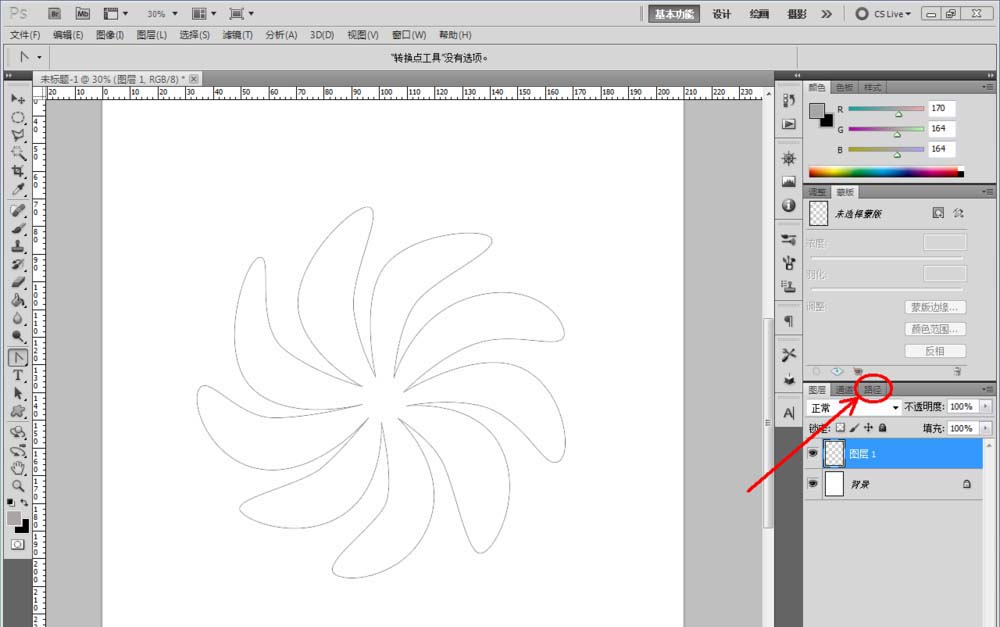Open the Character panel icon
The image size is (1000, 627).
(789, 413)
